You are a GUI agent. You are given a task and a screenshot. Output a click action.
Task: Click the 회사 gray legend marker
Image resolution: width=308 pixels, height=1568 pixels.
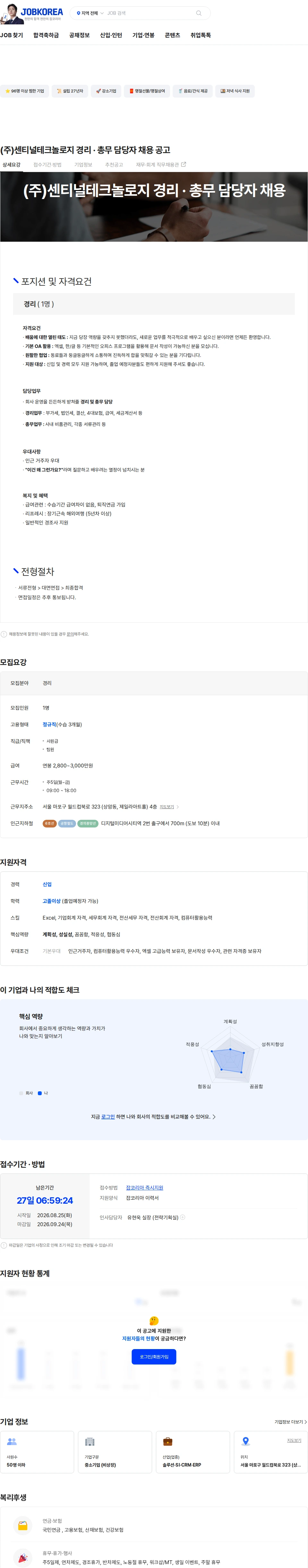[x=21, y=1093]
